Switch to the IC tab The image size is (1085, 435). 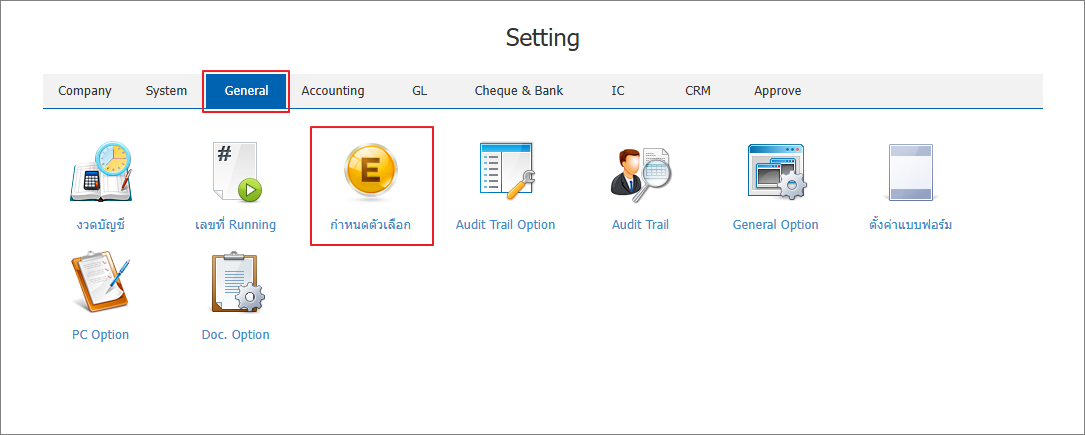coord(618,91)
